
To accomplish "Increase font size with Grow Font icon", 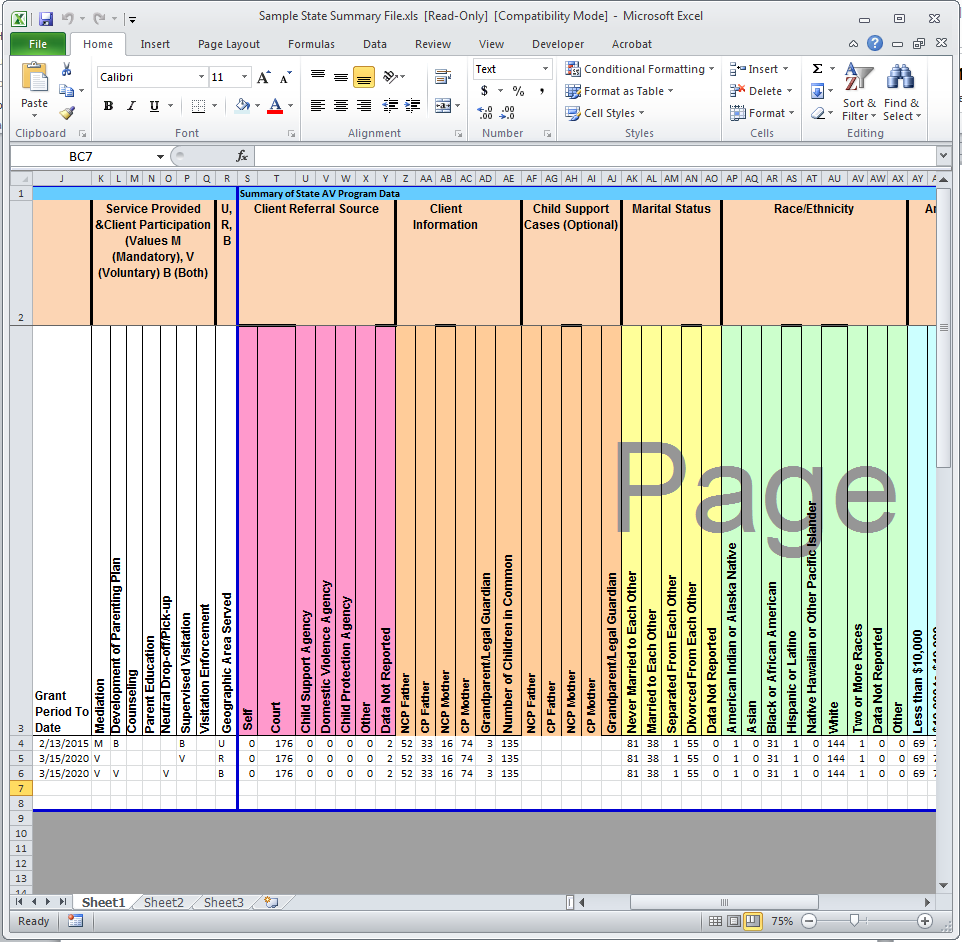I will 263,77.
